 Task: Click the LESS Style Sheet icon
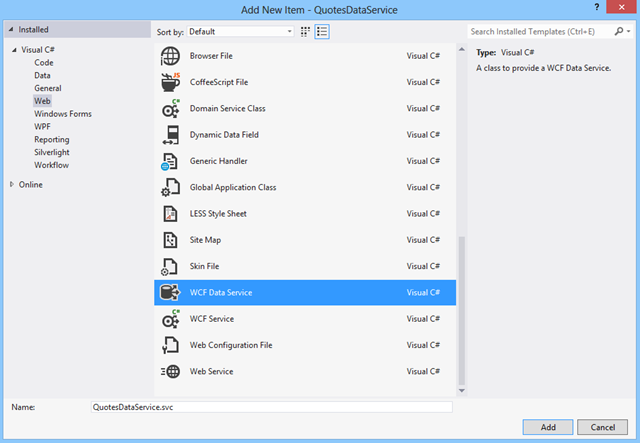pyautogui.click(x=170, y=214)
